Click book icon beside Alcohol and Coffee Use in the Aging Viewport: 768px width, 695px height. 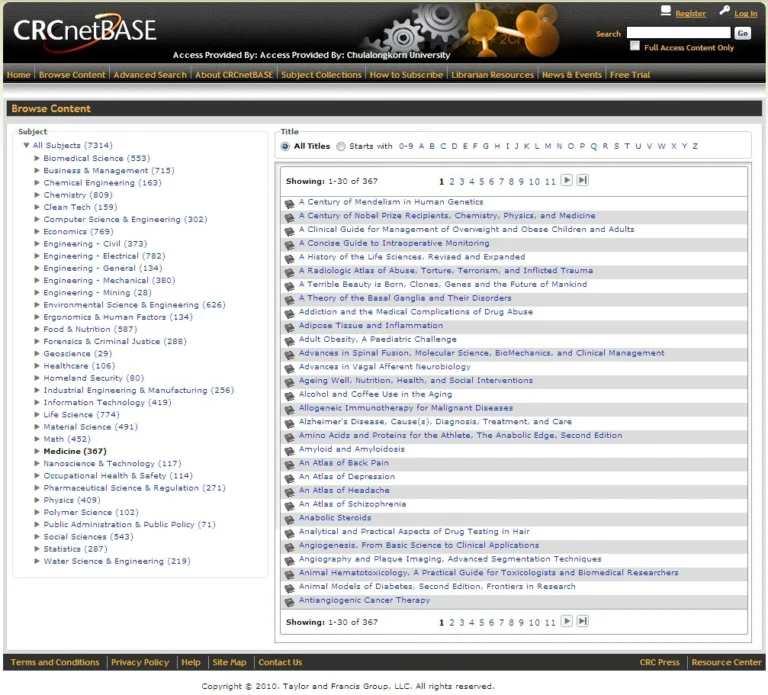pos(289,395)
